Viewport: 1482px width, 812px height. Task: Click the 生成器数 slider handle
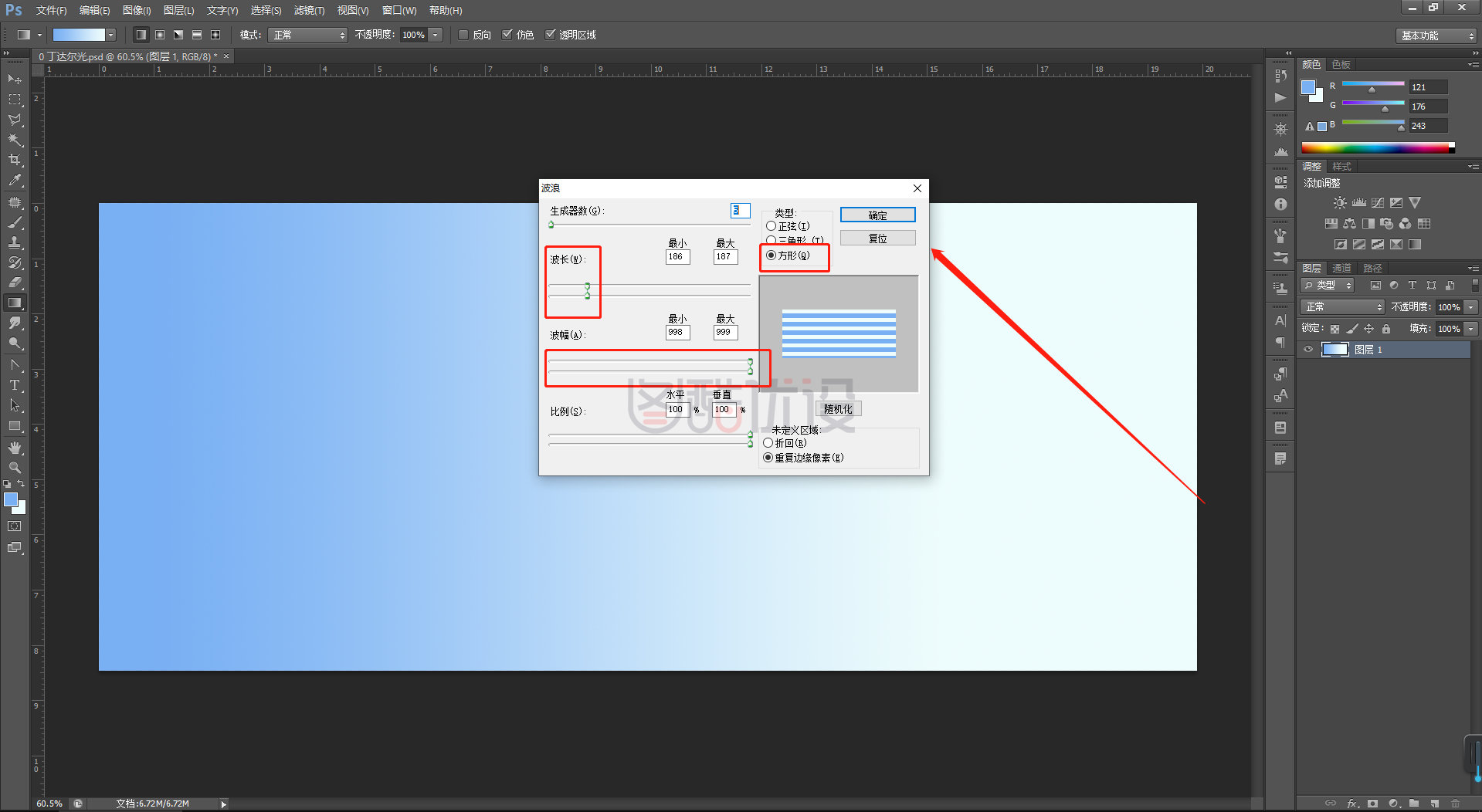point(551,225)
